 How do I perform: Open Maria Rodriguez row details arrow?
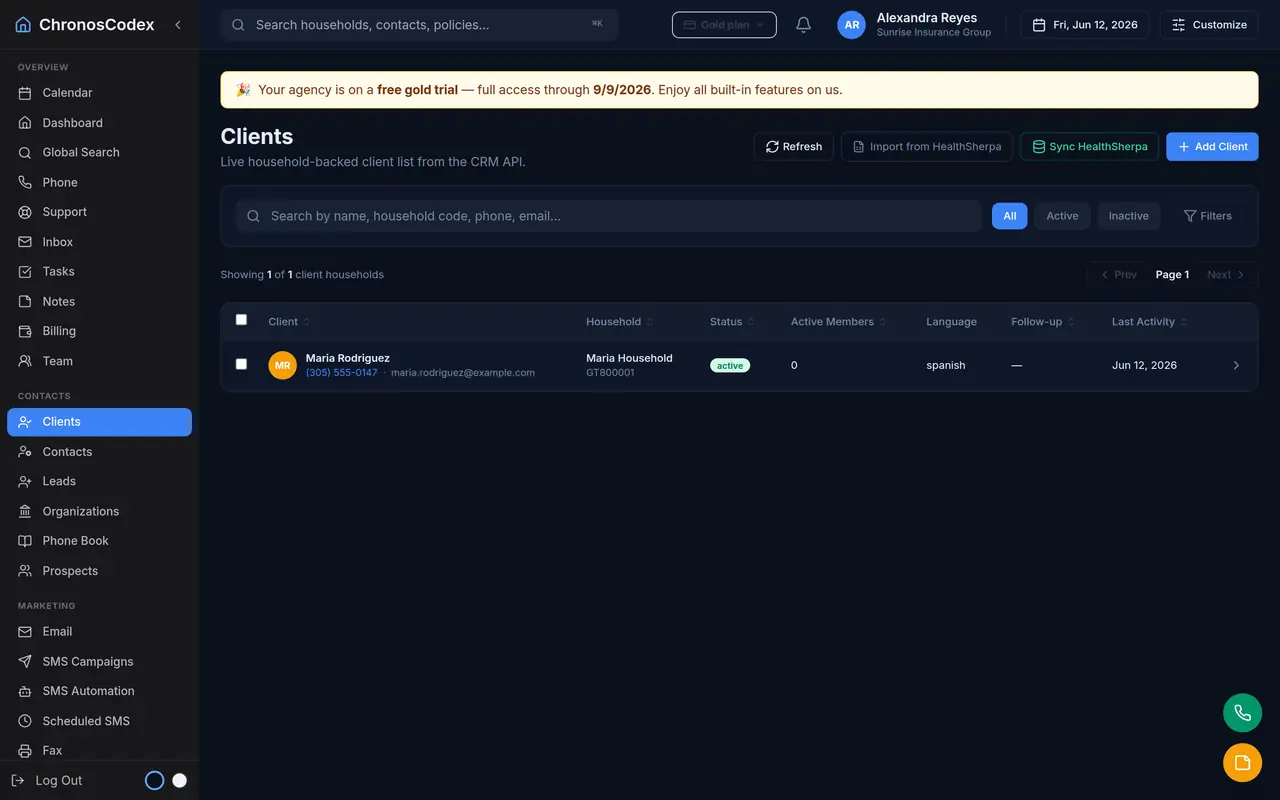pyautogui.click(x=1236, y=365)
